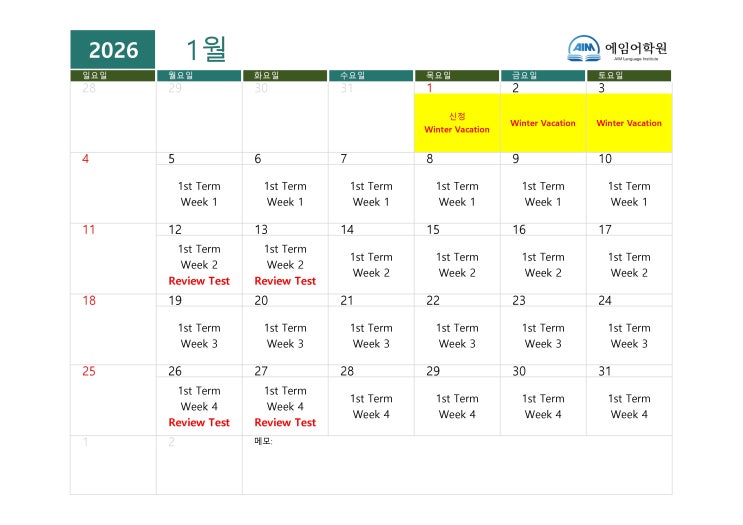Viewport: 743px width, 525px height.
Task: Select date number 12
Action: [x=175, y=230]
